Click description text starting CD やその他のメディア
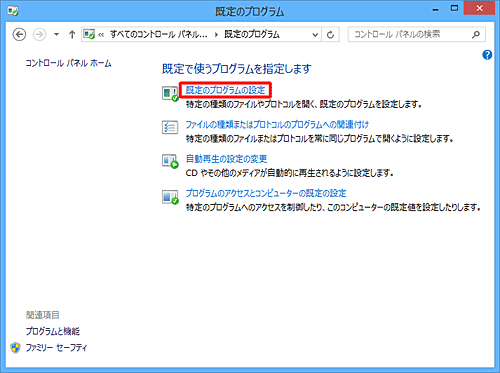The height and width of the screenshot is (373, 500). point(290,173)
